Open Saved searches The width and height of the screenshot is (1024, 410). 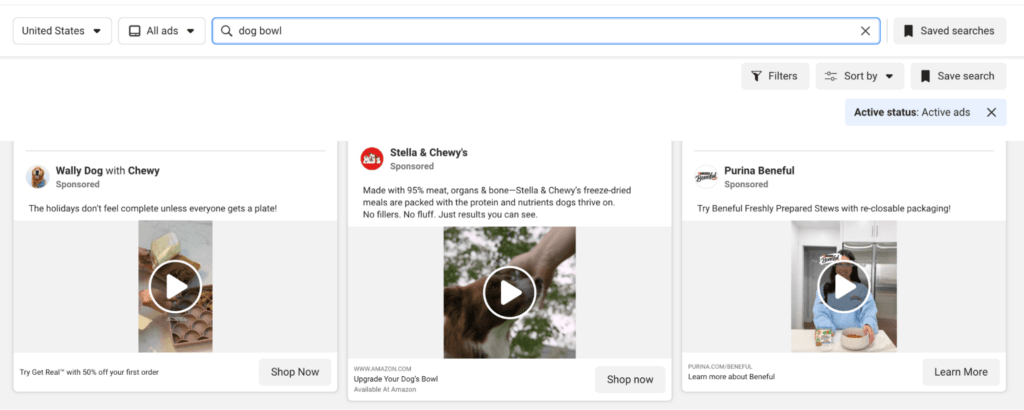click(x=950, y=31)
